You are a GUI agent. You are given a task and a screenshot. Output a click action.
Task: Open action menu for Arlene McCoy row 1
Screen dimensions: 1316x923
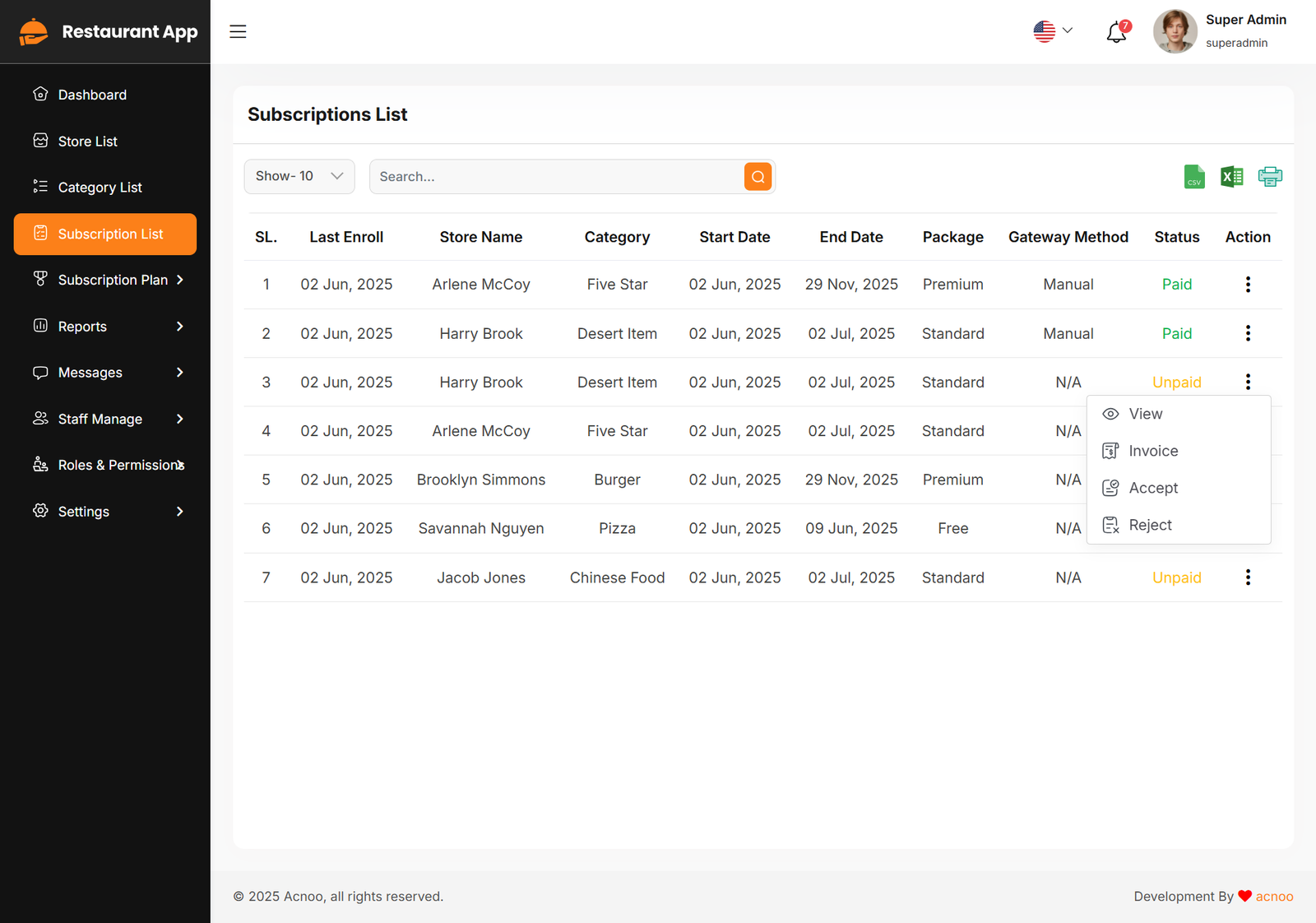point(1247,285)
